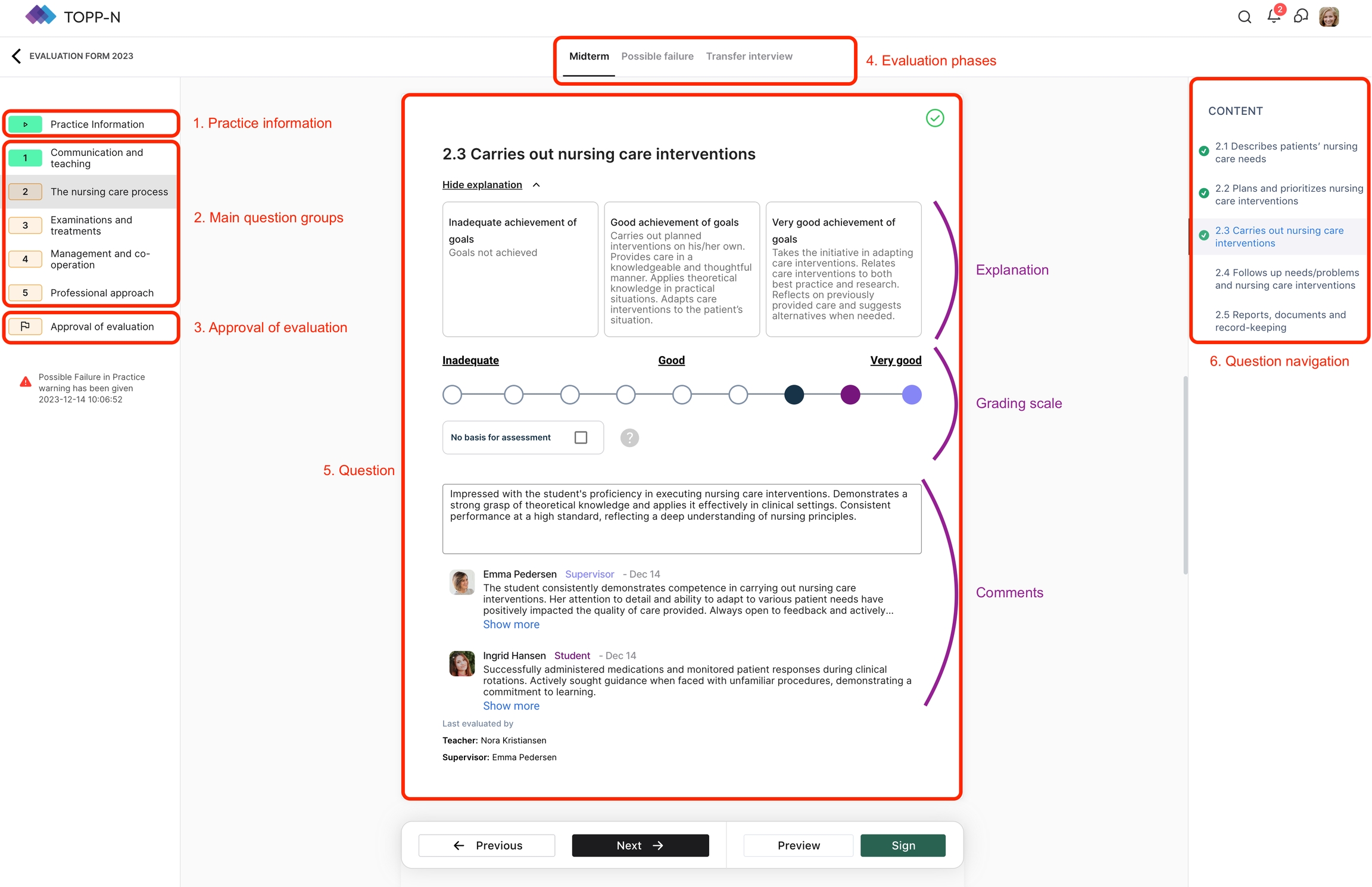Screen dimensions: 1372x887
Task: Check No basis for assessment box
Action: click(581, 438)
